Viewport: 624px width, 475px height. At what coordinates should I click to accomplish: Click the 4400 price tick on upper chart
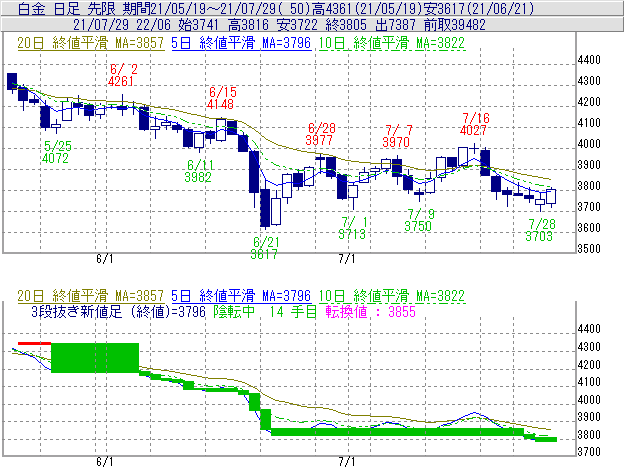point(589,60)
